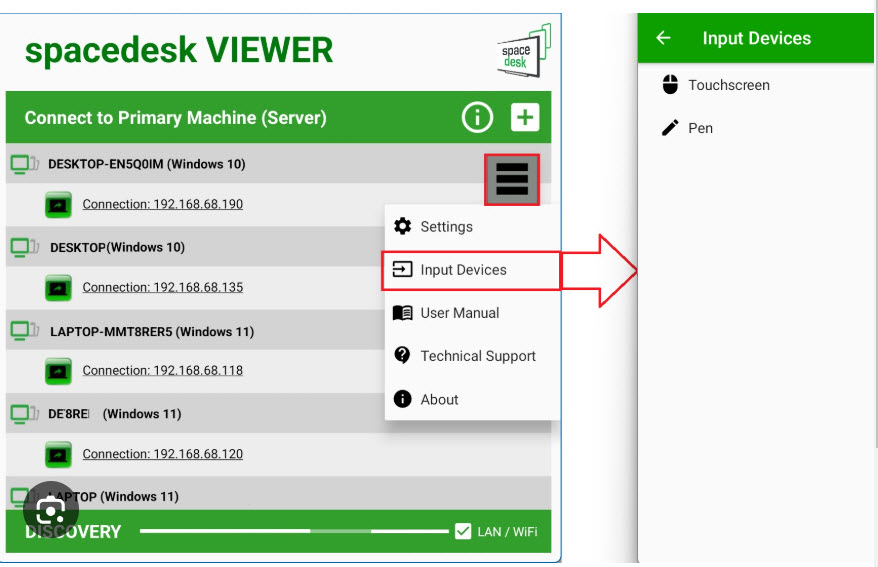Click the spacedesk logo icon
The image size is (878, 567).
tap(524, 51)
